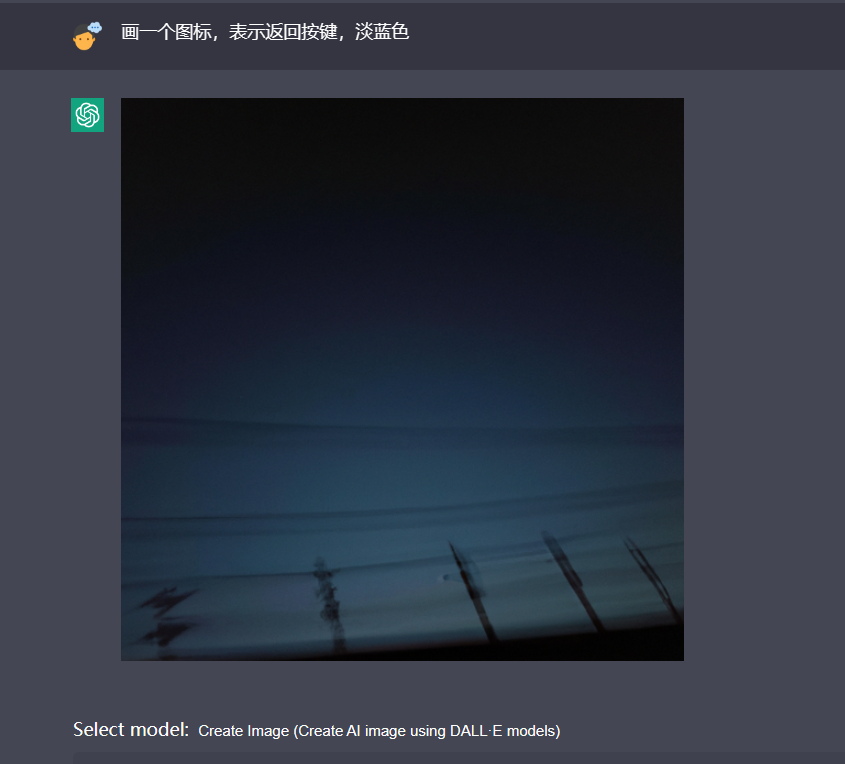Click the 'Create Image' words in model option
Screen dimensions: 845x764
[244, 731]
